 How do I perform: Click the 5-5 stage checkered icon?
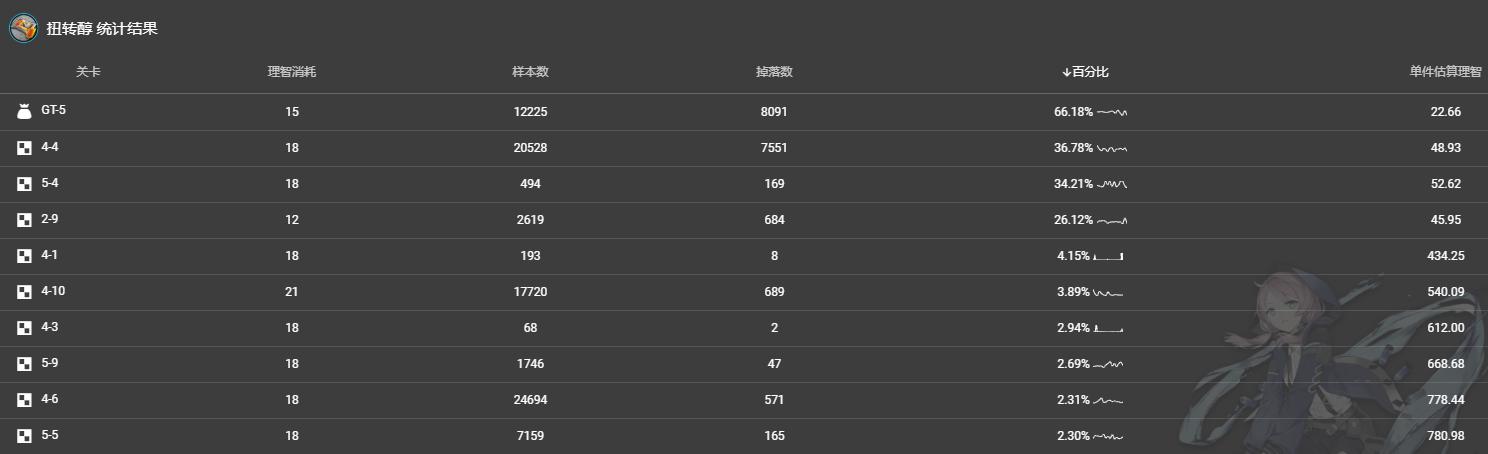24,436
